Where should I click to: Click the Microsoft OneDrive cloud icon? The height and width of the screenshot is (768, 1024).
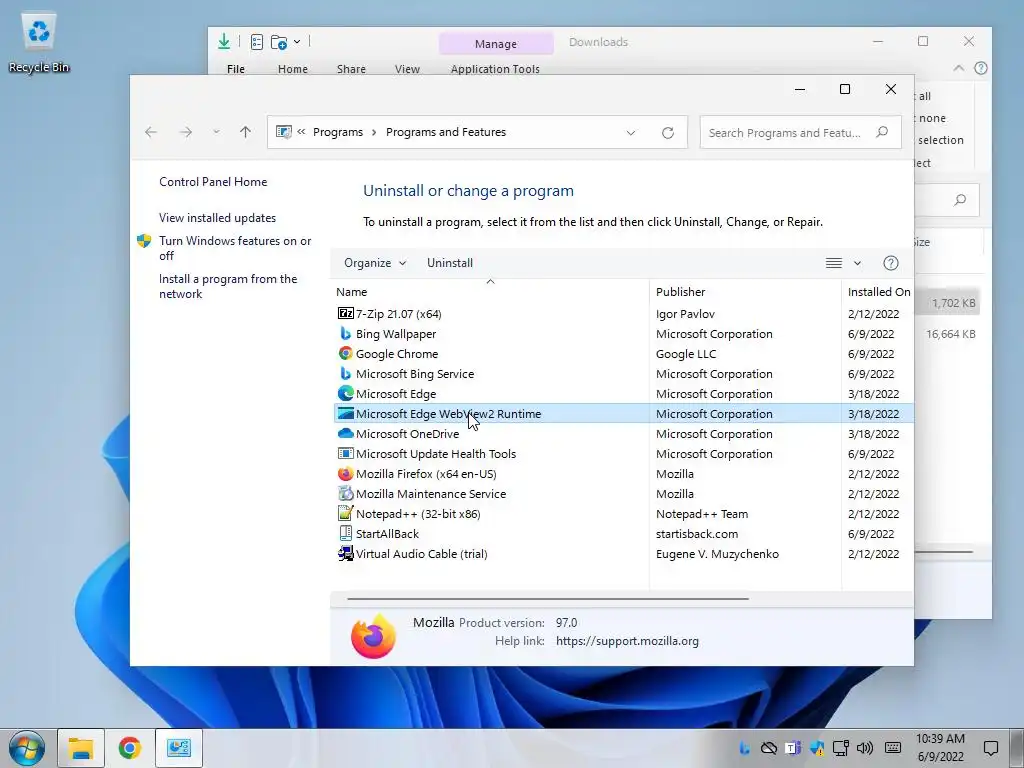tap(345, 434)
